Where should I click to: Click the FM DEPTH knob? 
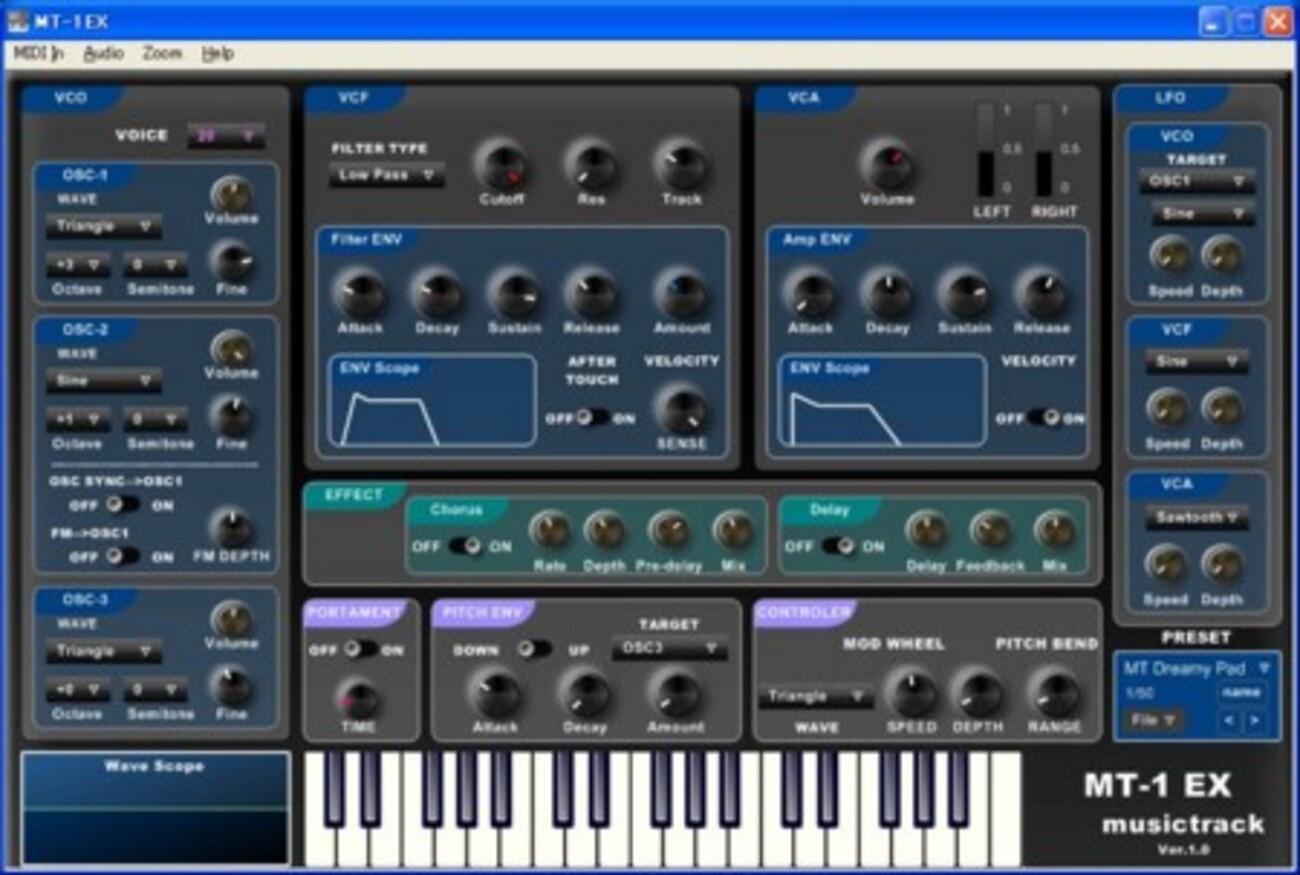[x=233, y=528]
